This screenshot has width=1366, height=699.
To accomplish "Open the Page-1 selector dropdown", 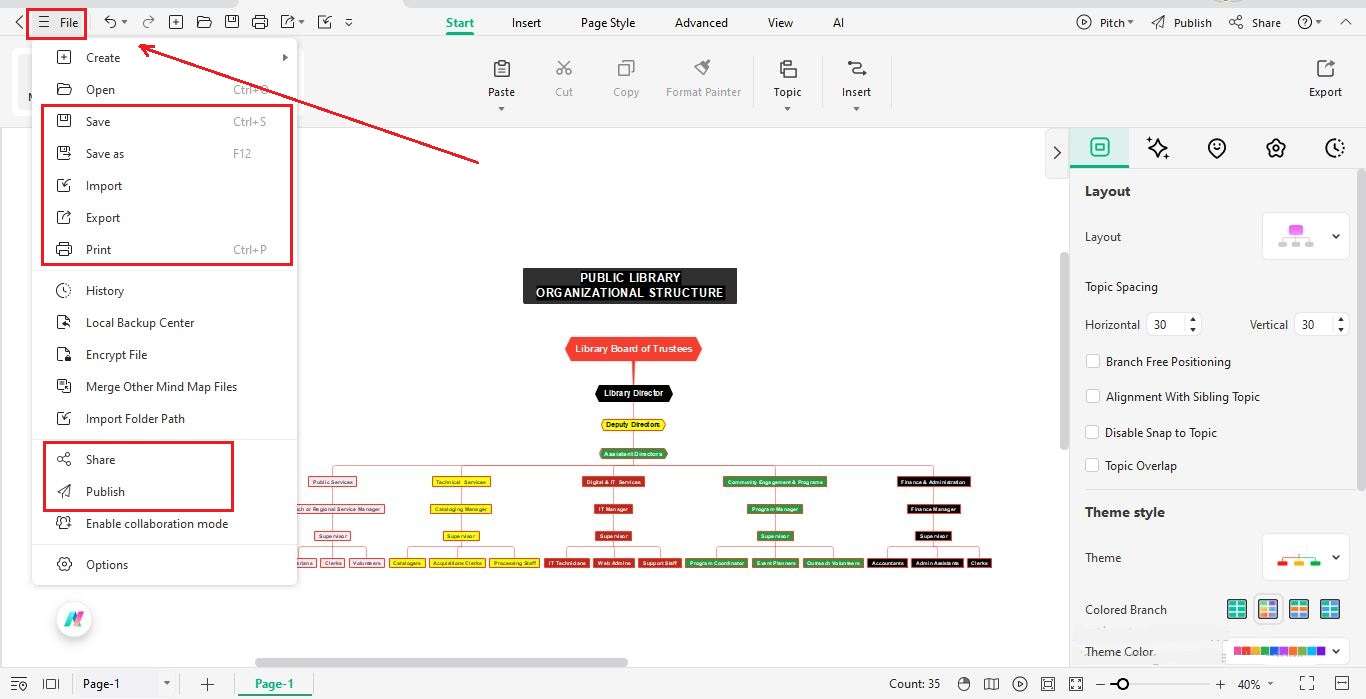I will tap(166, 684).
